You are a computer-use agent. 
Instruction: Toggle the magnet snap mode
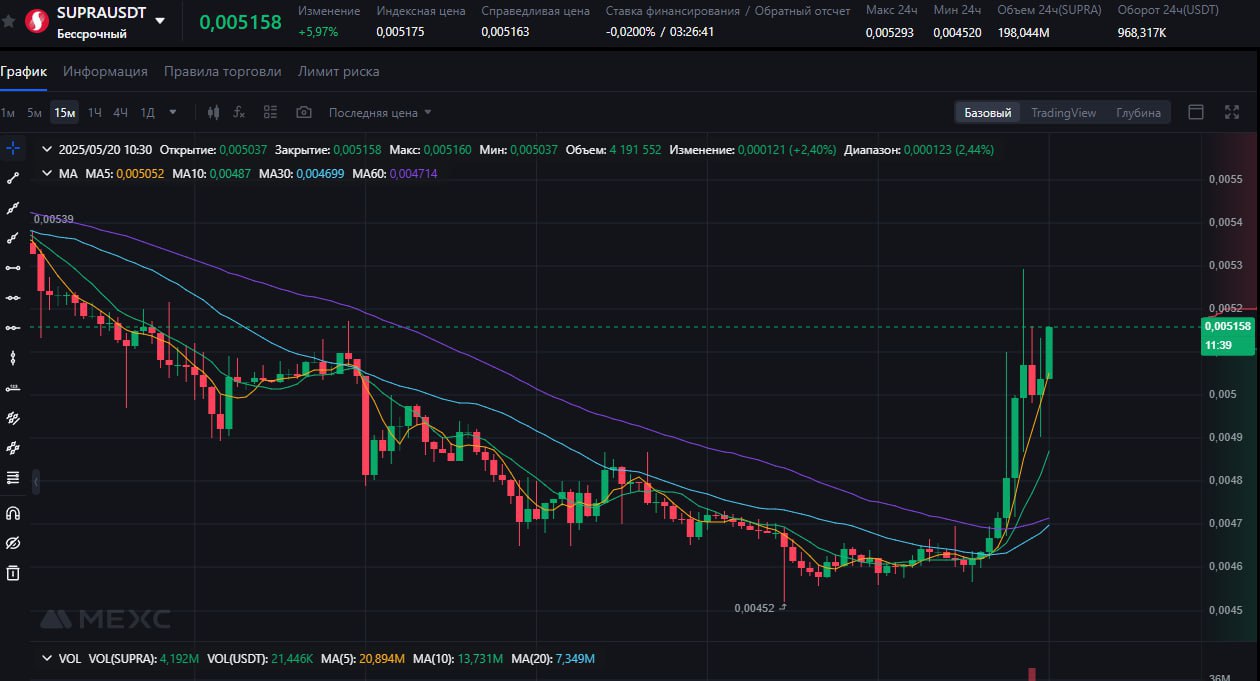click(x=13, y=514)
